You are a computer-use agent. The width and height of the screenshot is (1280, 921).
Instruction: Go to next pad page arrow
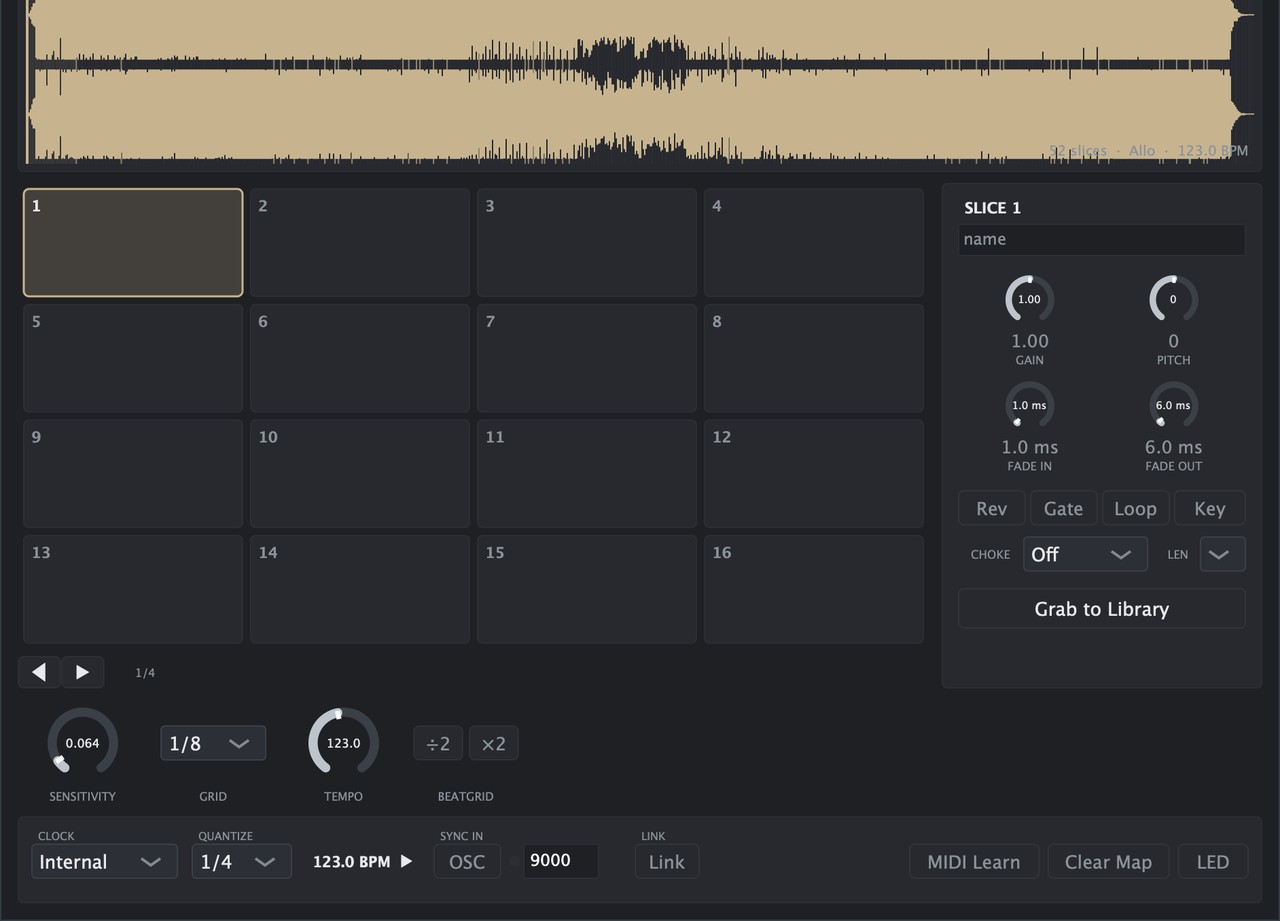point(83,672)
